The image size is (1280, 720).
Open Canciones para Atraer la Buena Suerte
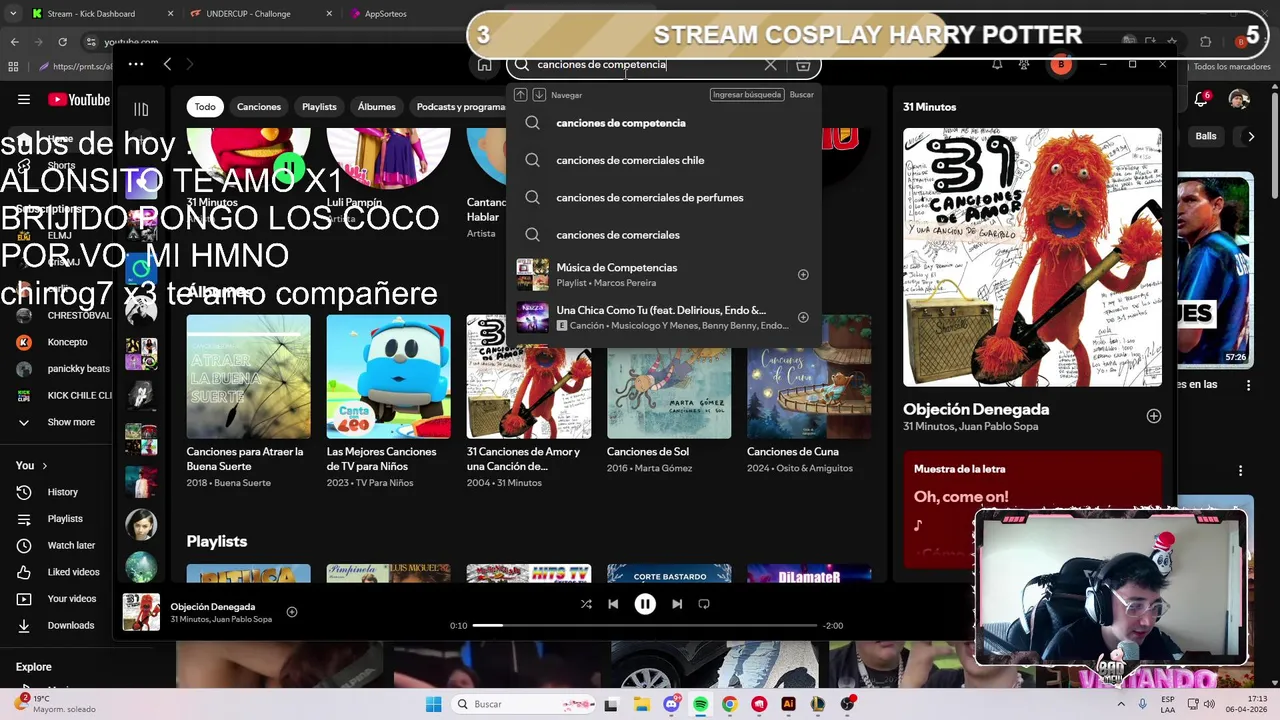point(248,402)
